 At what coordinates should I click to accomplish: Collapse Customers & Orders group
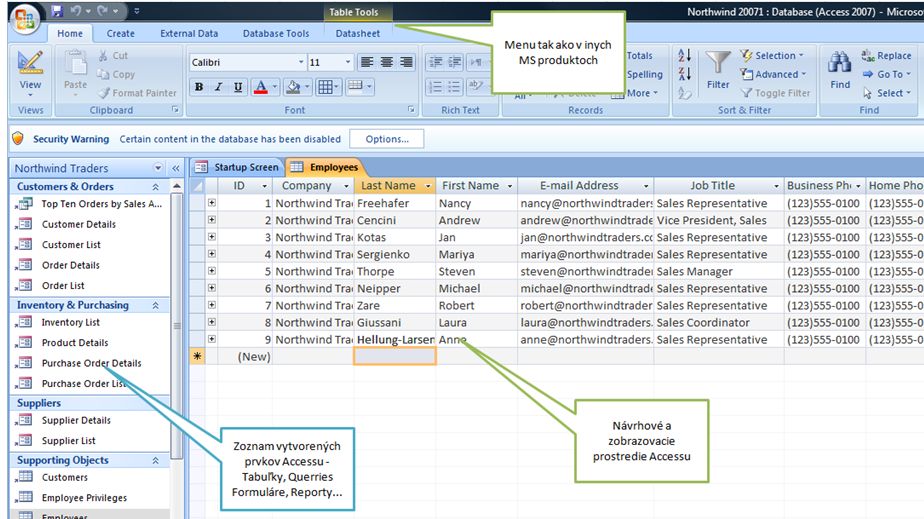156,187
